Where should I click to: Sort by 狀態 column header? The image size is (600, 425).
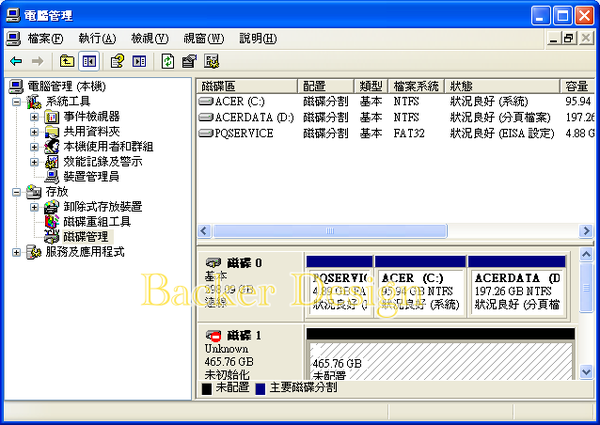(x=502, y=86)
